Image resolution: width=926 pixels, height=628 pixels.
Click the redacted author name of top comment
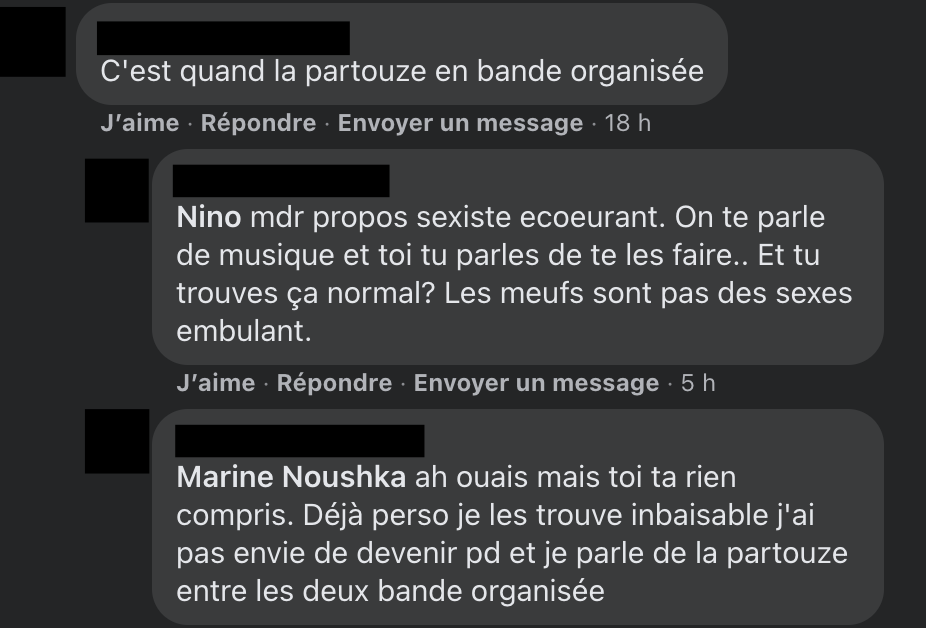click(x=223, y=38)
